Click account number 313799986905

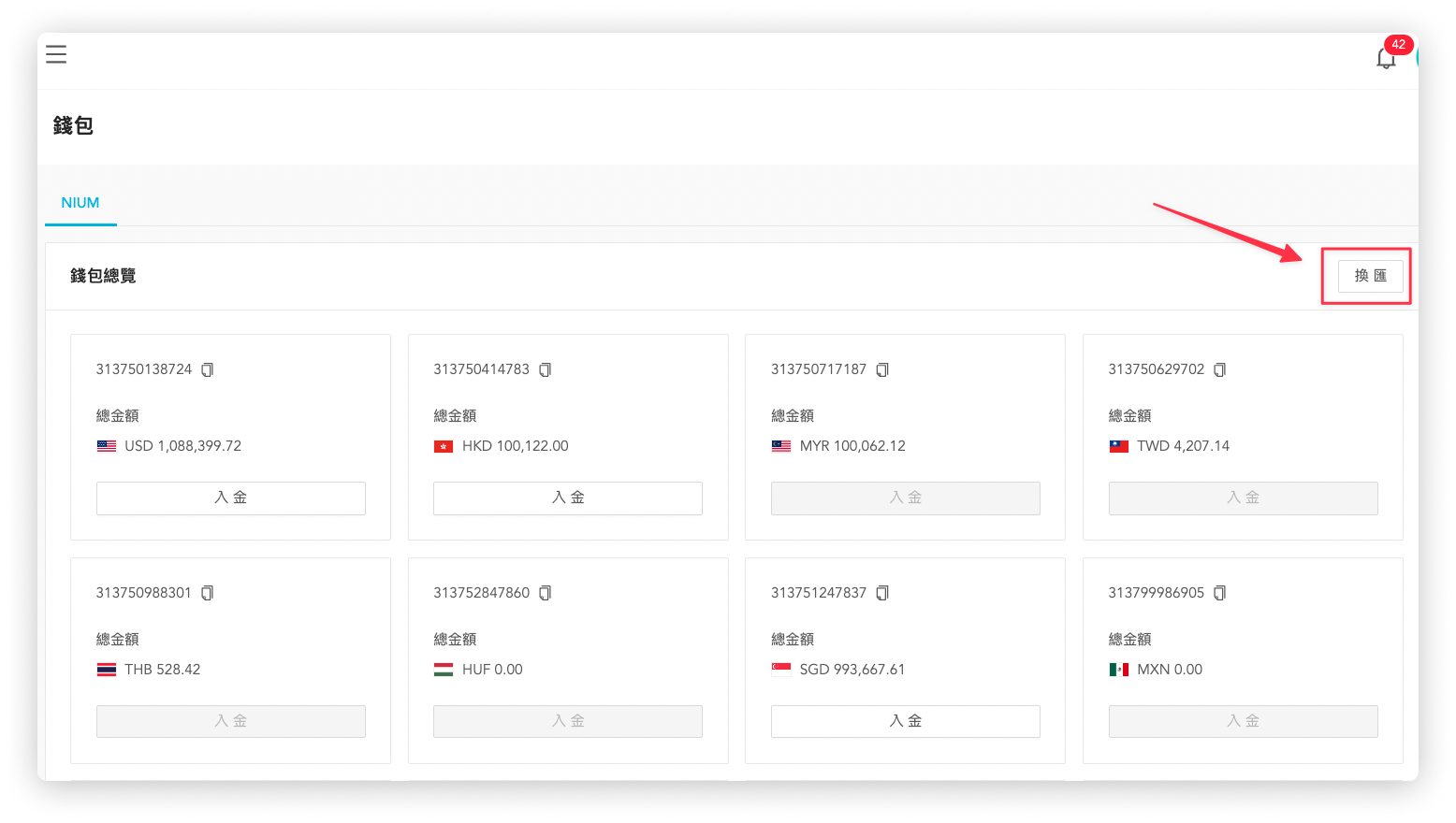pos(1157,593)
